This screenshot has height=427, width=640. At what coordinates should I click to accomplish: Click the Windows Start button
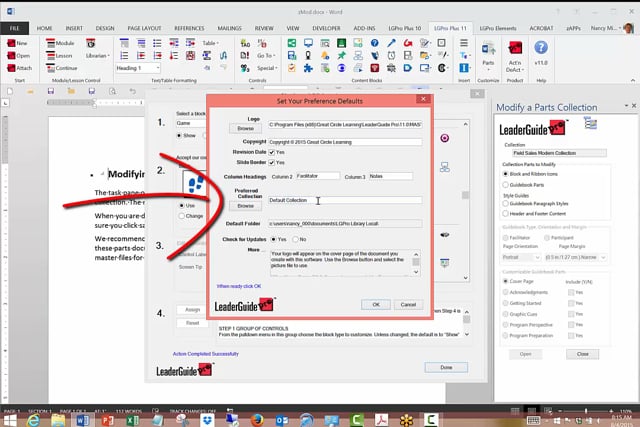(x=10, y=420)
